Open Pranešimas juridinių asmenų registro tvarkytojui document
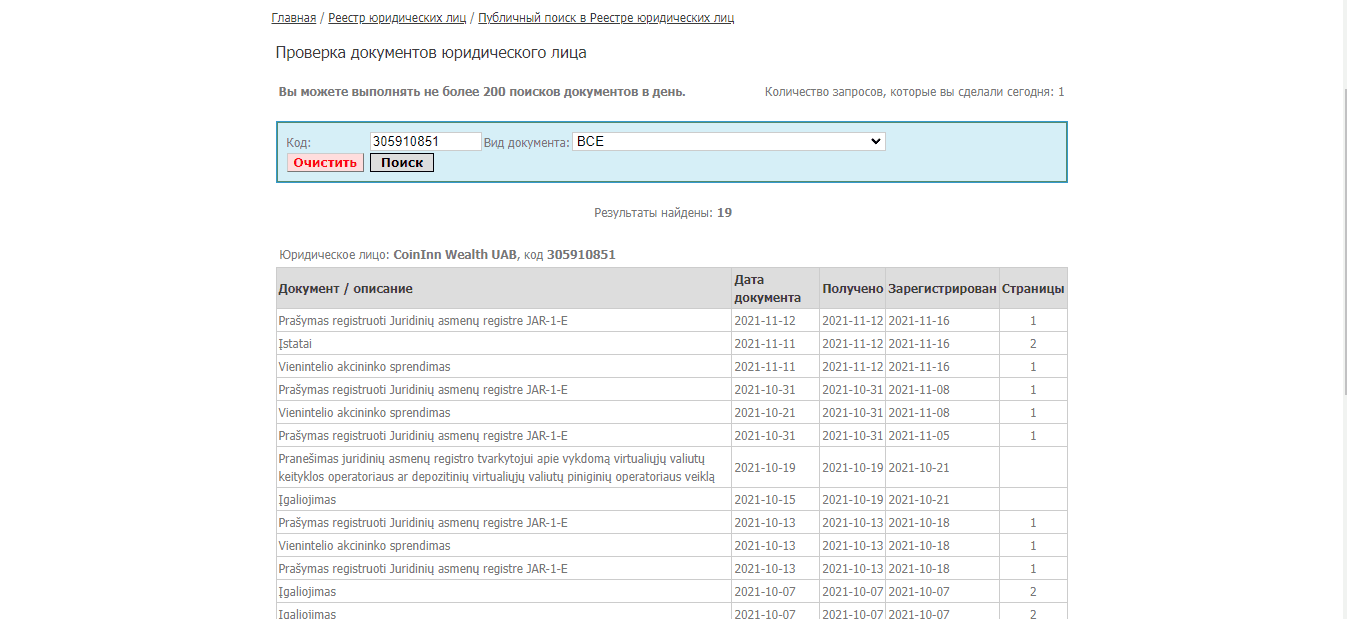 [496, 467]
